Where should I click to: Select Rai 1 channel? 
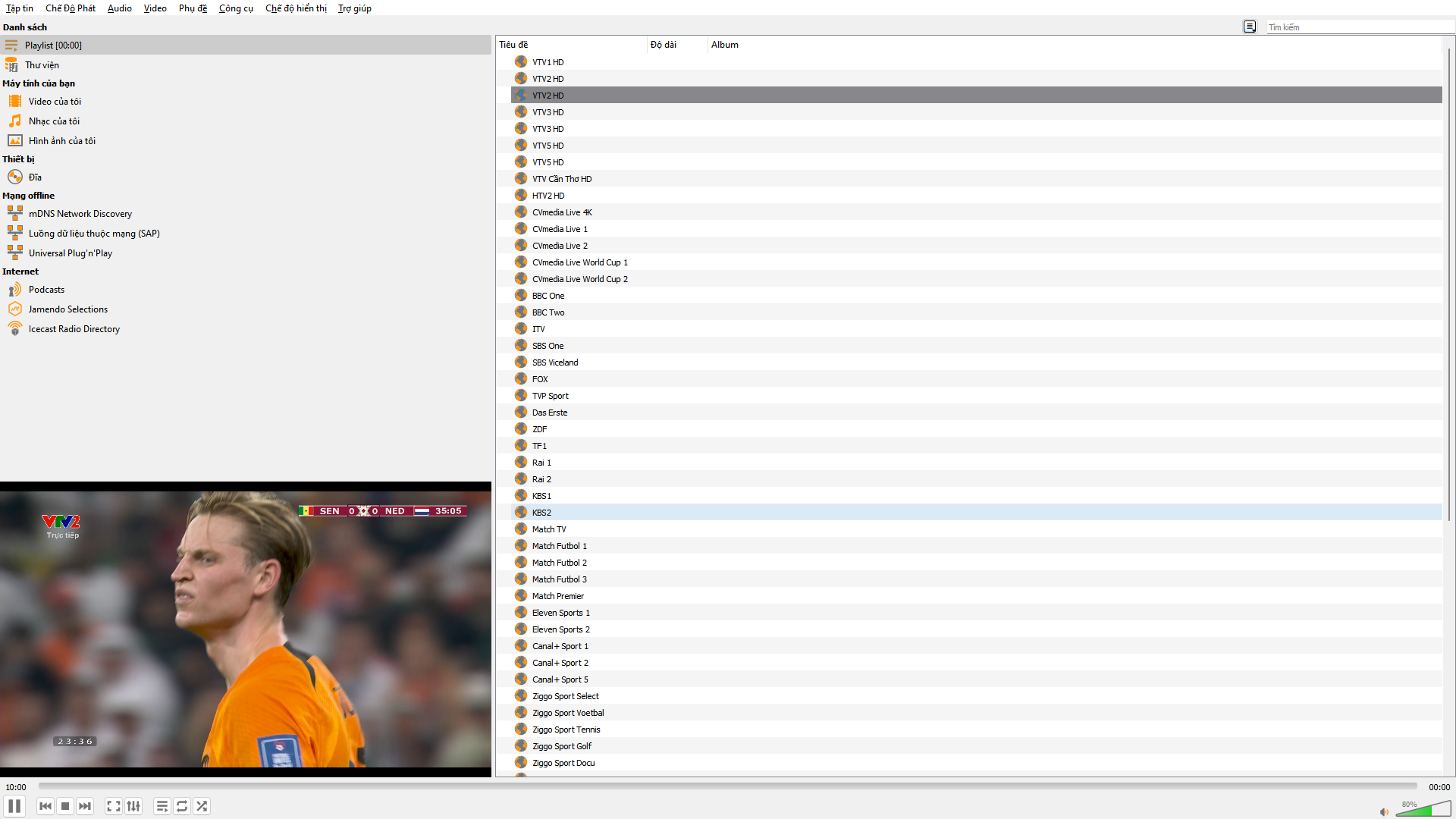point(977,463)
